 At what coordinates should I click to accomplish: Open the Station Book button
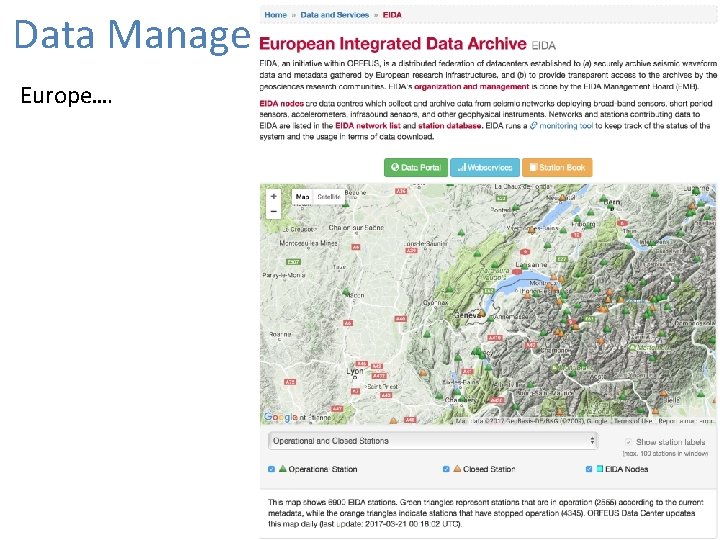coord(557,168)
